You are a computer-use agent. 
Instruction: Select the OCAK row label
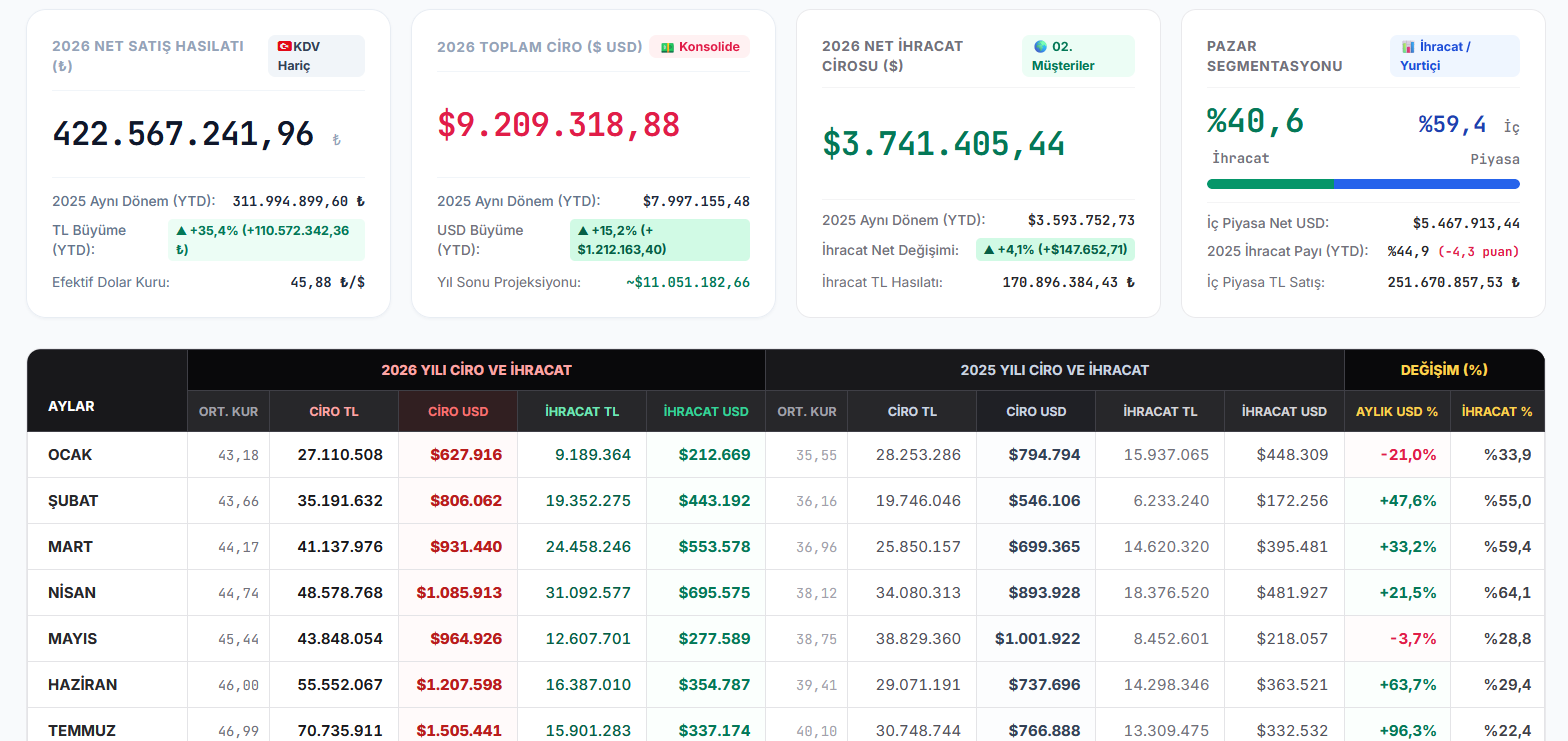pyautogui.click(x=70, y=455)
